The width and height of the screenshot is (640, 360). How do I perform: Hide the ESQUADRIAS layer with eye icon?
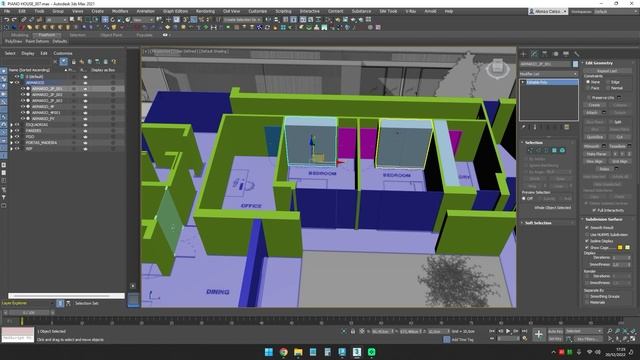click(x=18, y=124)
